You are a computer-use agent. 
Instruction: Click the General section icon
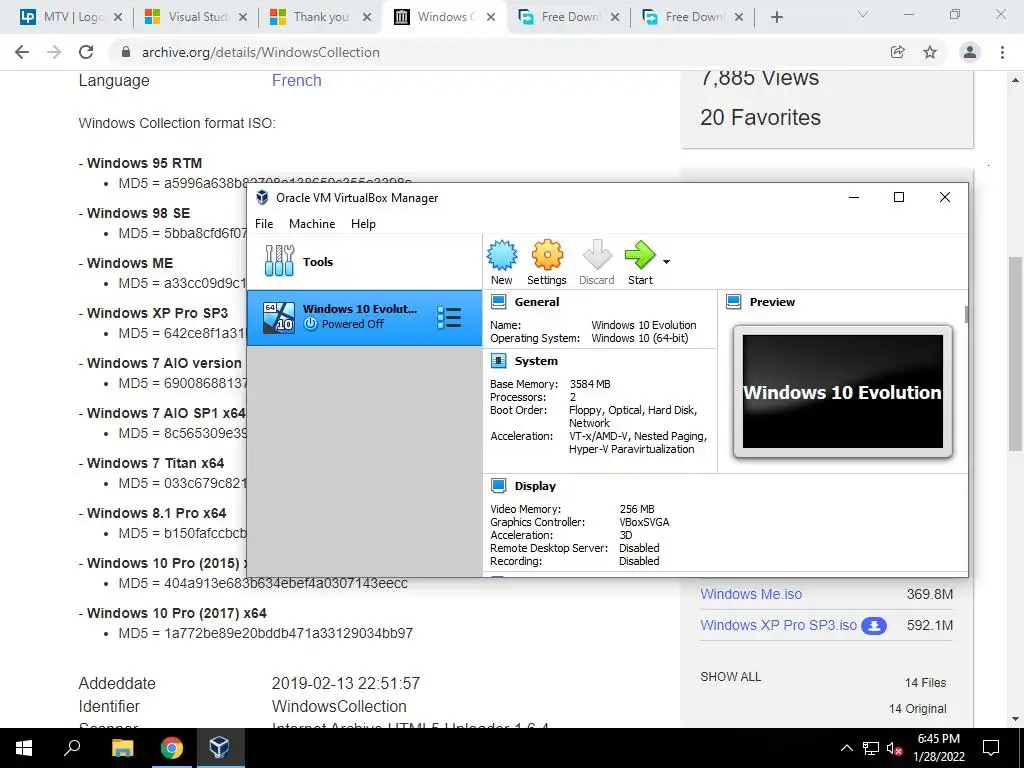(x=498, y=302)
